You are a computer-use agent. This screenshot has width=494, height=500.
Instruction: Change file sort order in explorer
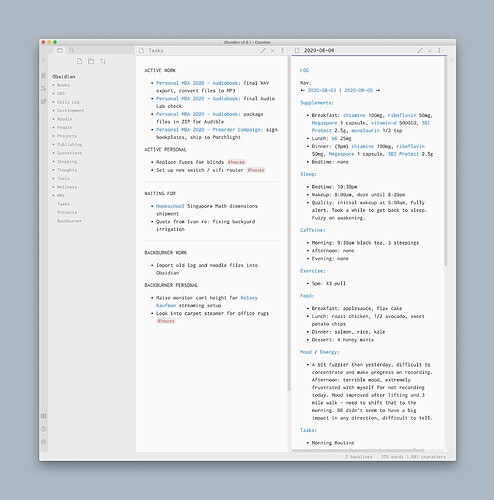coord(103,61)
